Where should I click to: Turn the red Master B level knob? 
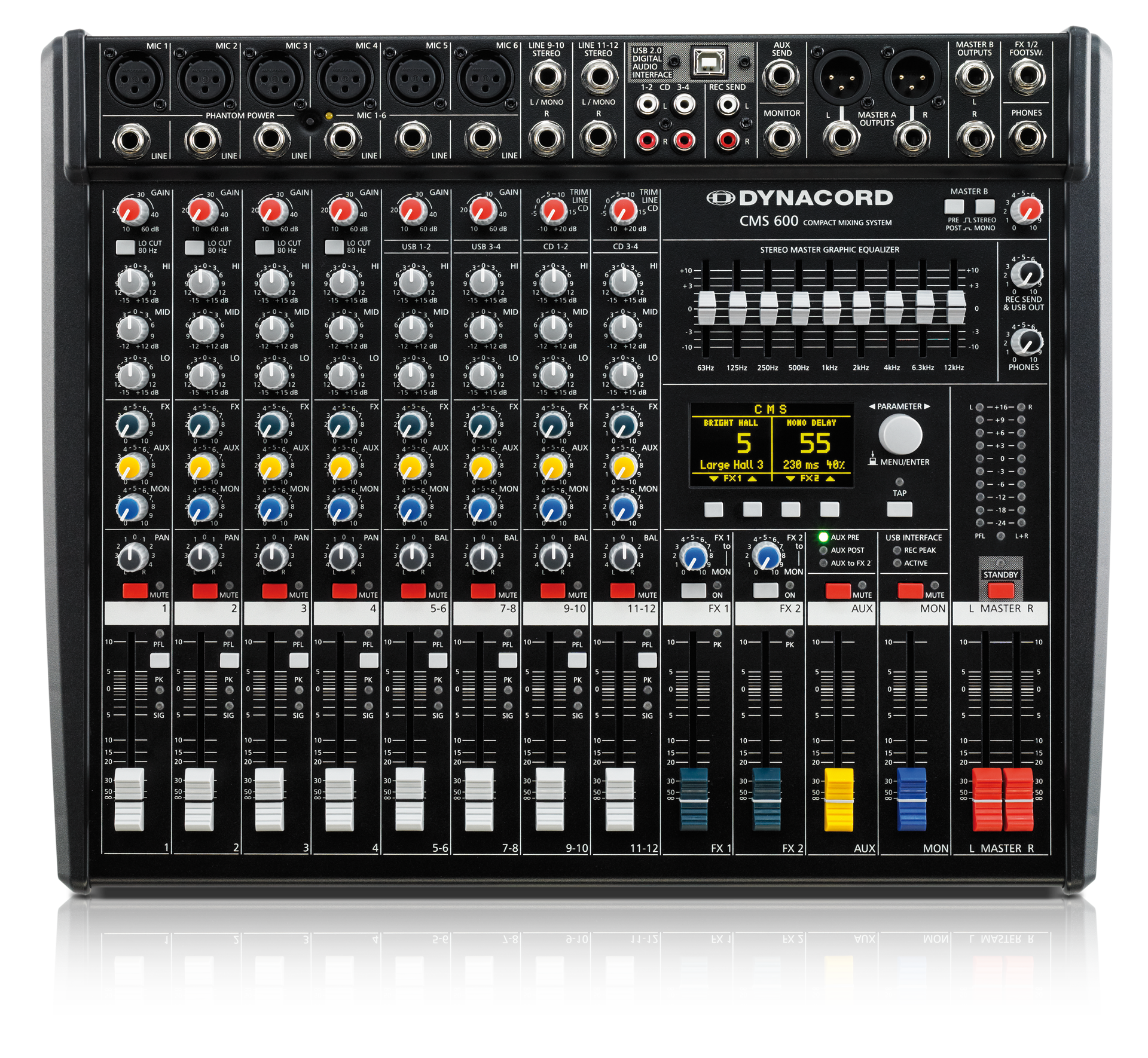pos(1028,210)
